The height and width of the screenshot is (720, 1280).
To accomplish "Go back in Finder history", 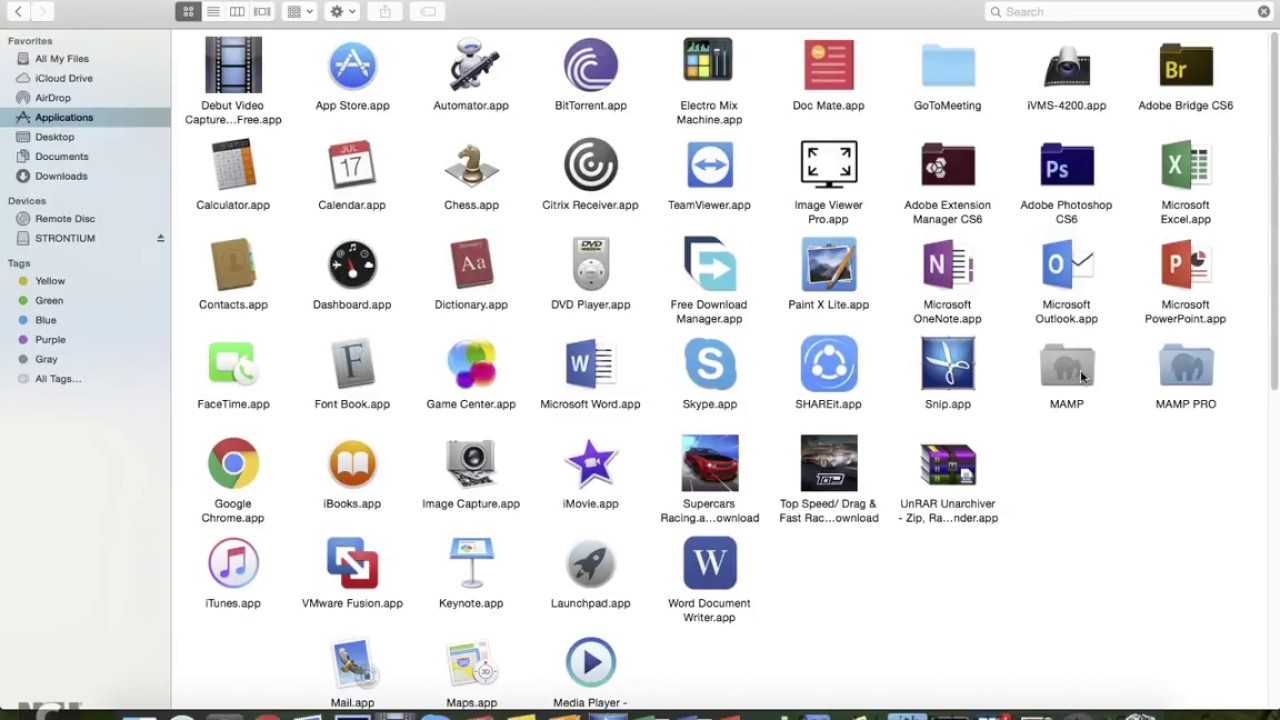I will [x=17, y=12].
